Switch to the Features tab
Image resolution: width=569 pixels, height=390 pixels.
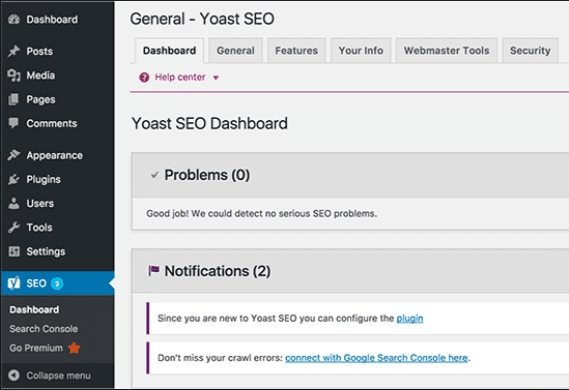[296, 50]
